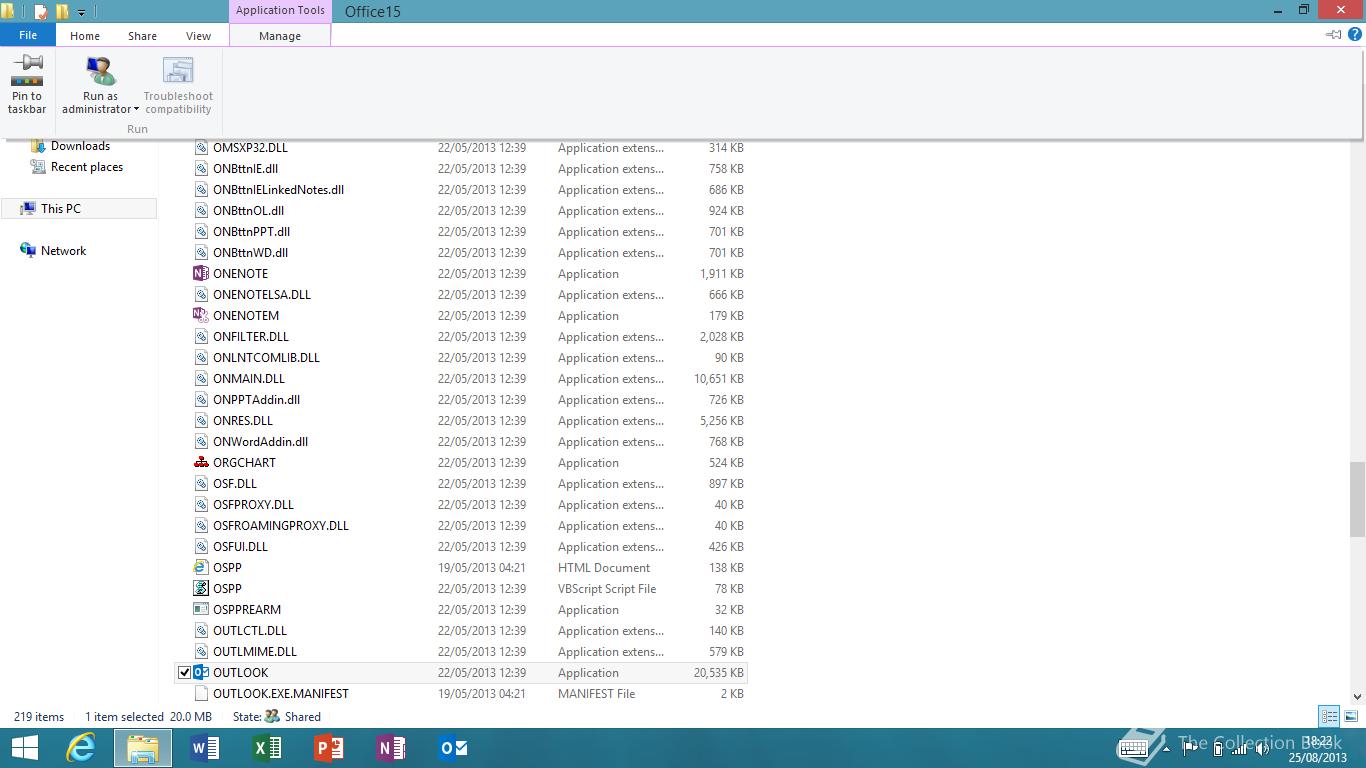Select the ONFILTER.DLL file name

251,336
